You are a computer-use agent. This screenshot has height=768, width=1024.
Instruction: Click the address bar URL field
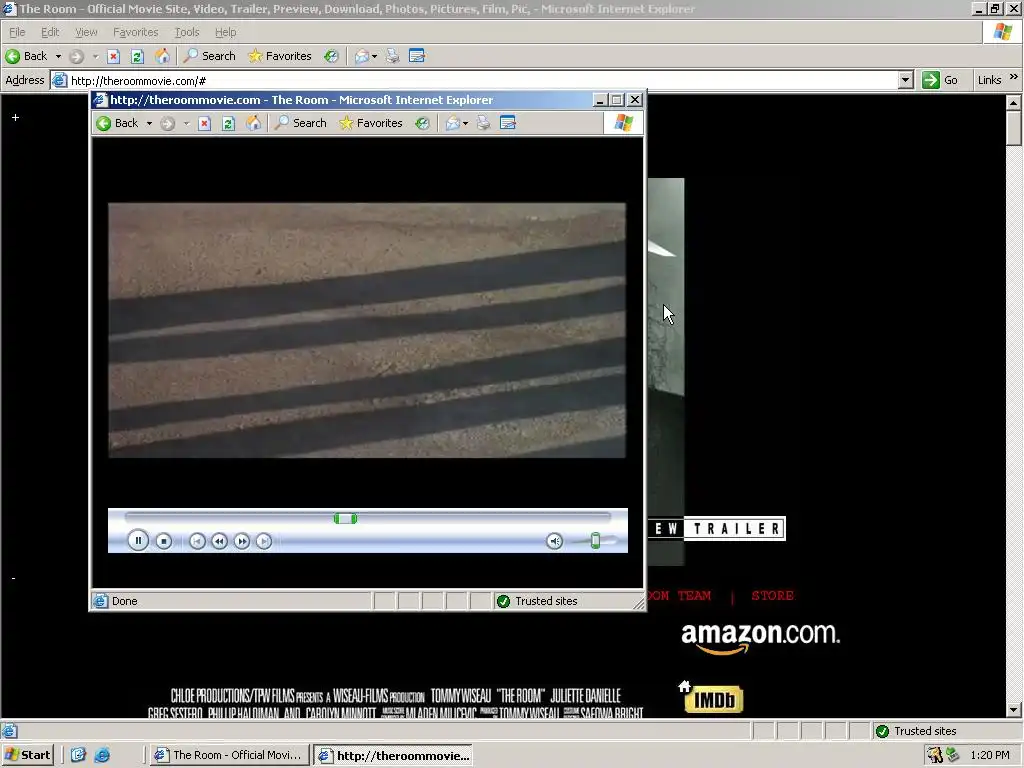tap(483, 81)
